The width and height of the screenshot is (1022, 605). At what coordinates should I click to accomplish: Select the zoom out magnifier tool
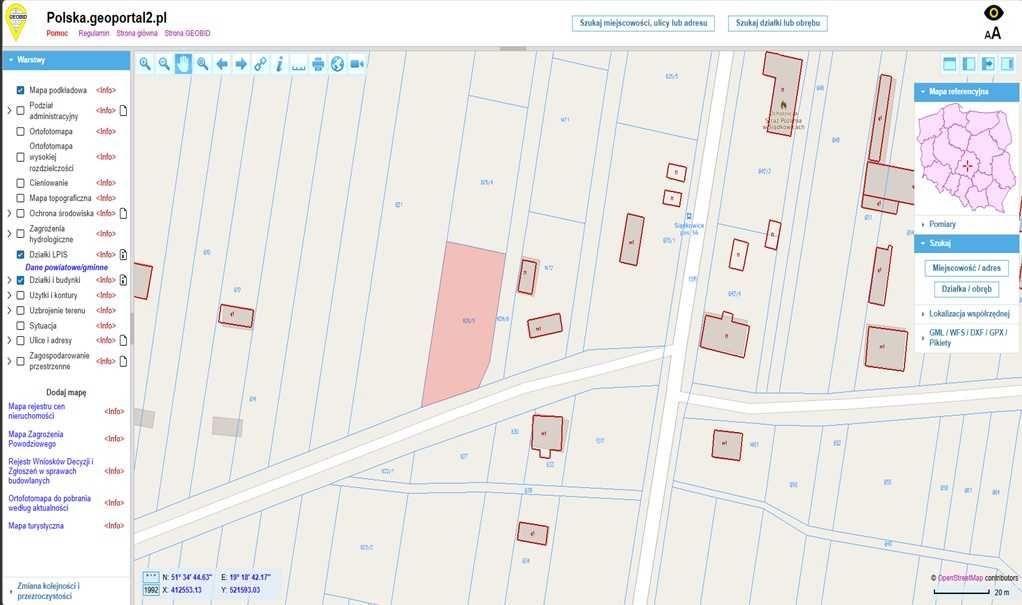click(x=164, y=64)
